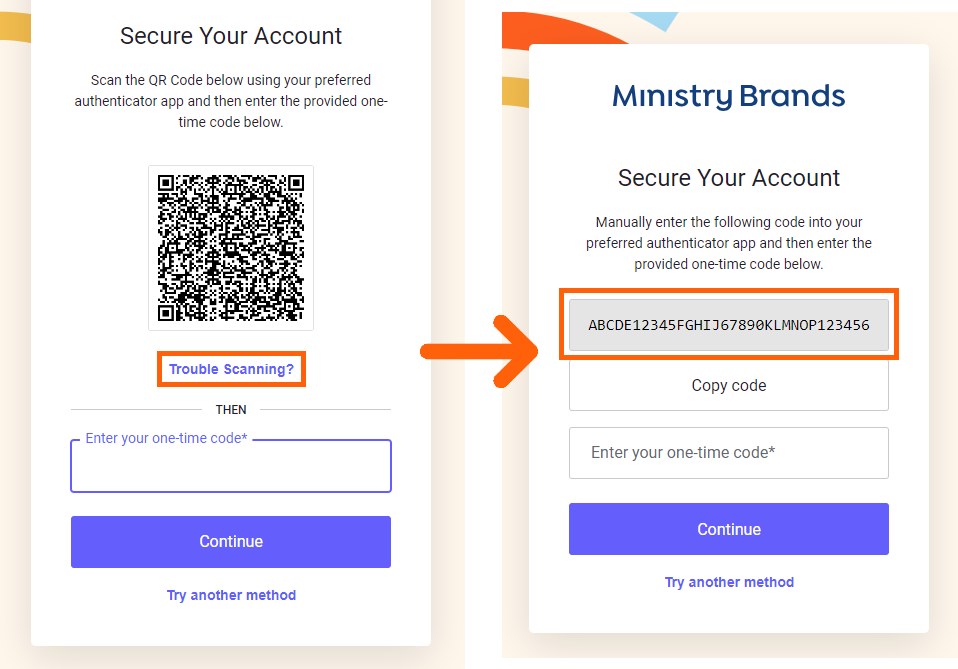Click Try another method on Ministry Brands card

[729, 582]
